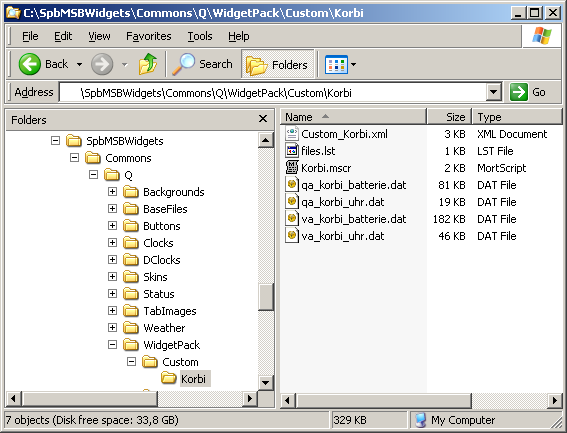Screen dimensions: 567x433
Task: Open the Tools menu
Action: tap(200, 36)
